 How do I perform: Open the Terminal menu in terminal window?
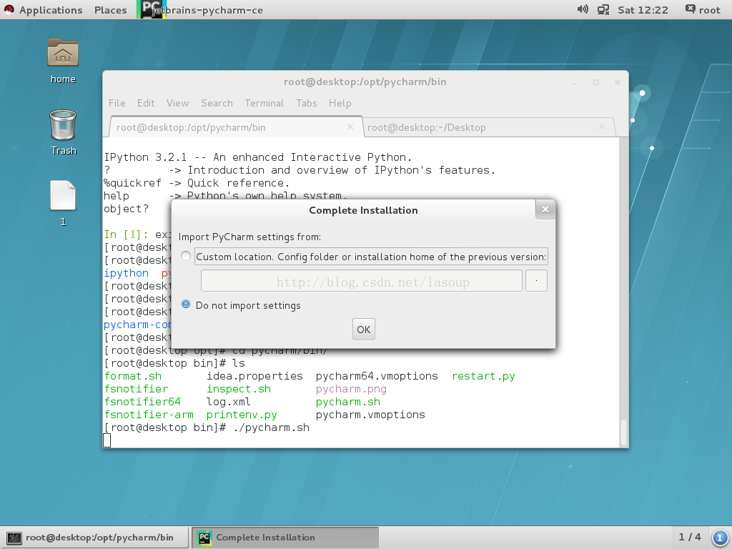pos(264,103)
